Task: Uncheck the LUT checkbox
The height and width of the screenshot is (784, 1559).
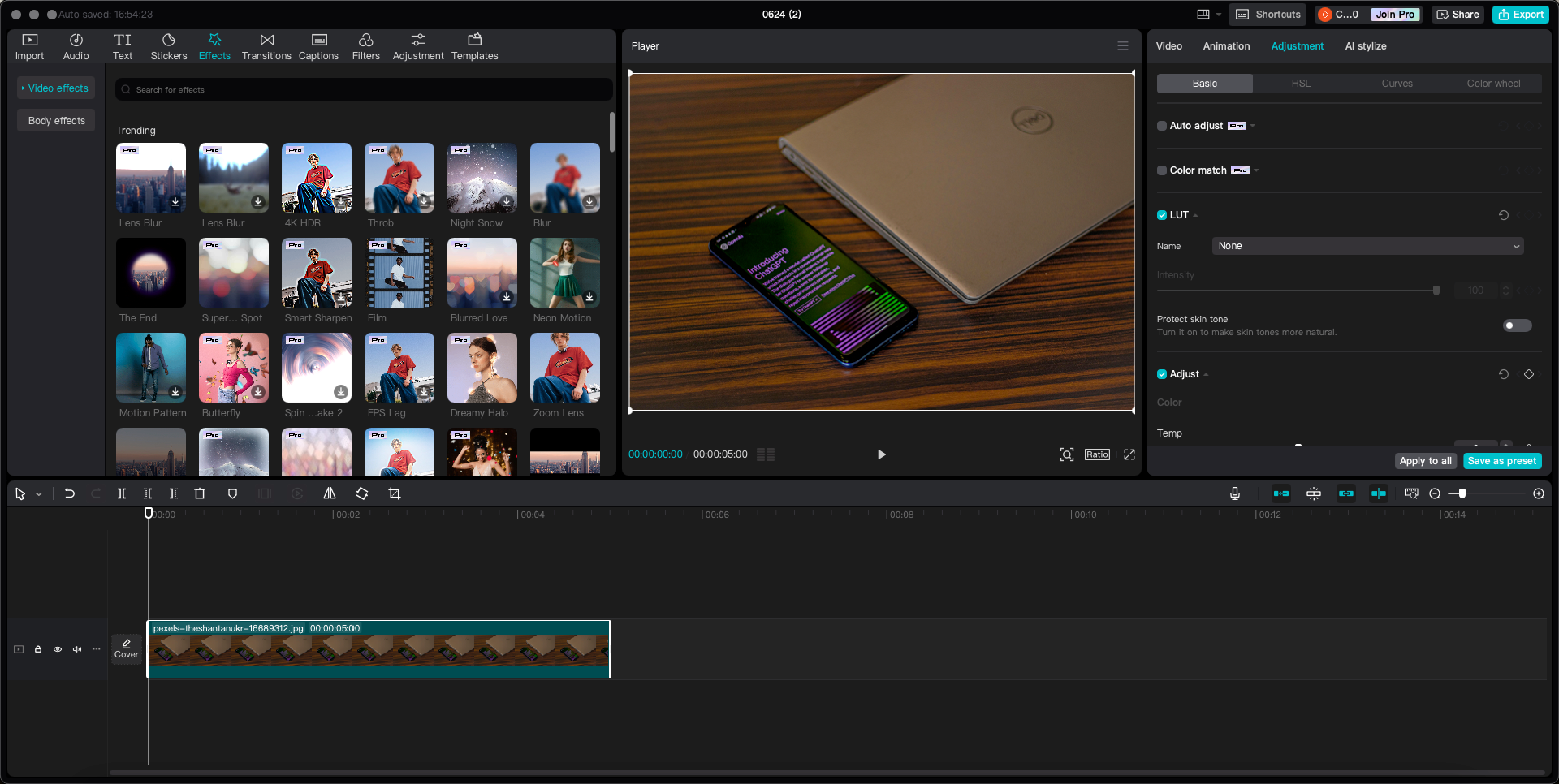Action: click(x=1162, y=215)
